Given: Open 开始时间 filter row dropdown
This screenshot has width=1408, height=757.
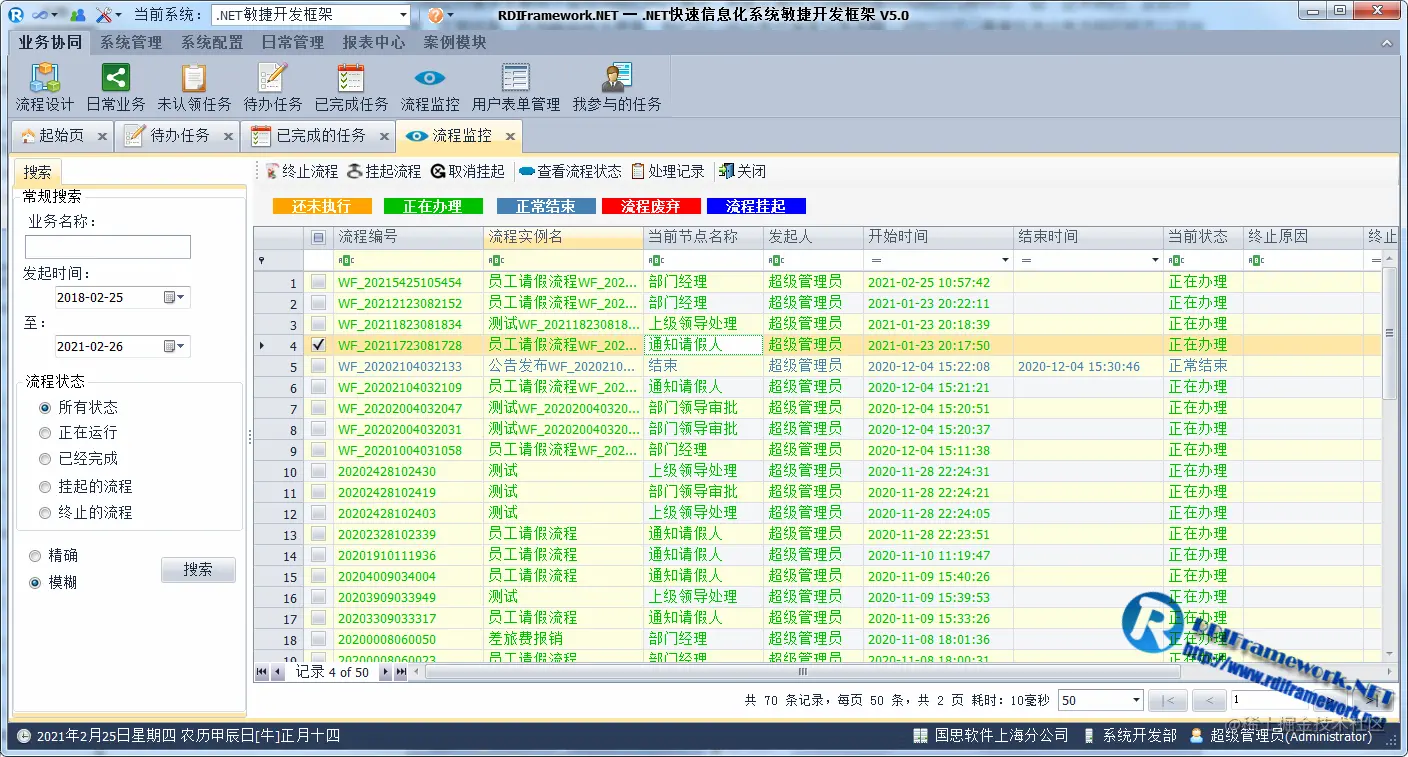Looking at the screenshot, I should 1003,260.
